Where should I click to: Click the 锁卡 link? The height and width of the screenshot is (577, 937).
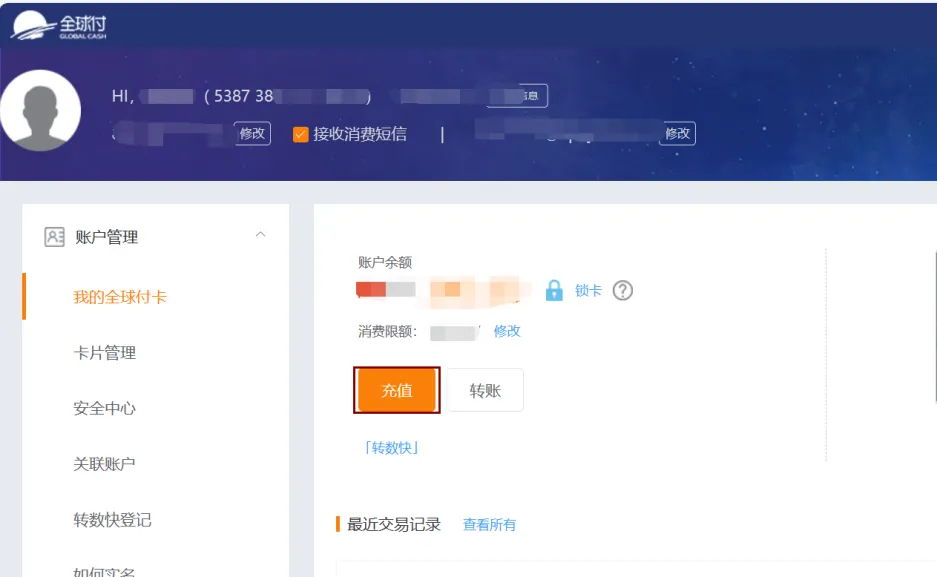[588, 291]
